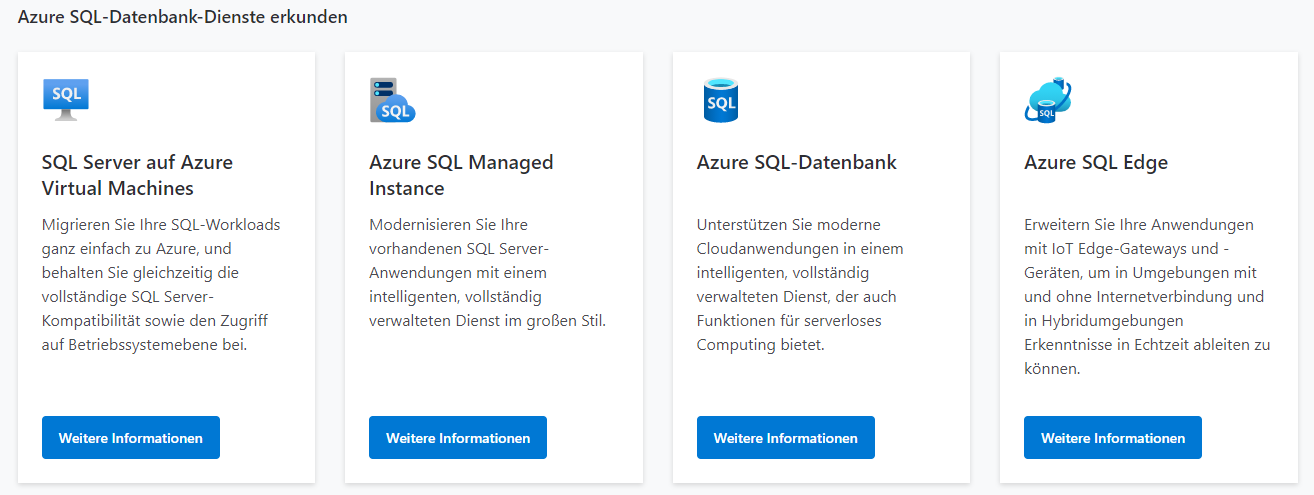This screenshot has width=1314, height=495.
Task: Select Weitere Informationen for Azure SQL Edge
Action: (1112, 438)
